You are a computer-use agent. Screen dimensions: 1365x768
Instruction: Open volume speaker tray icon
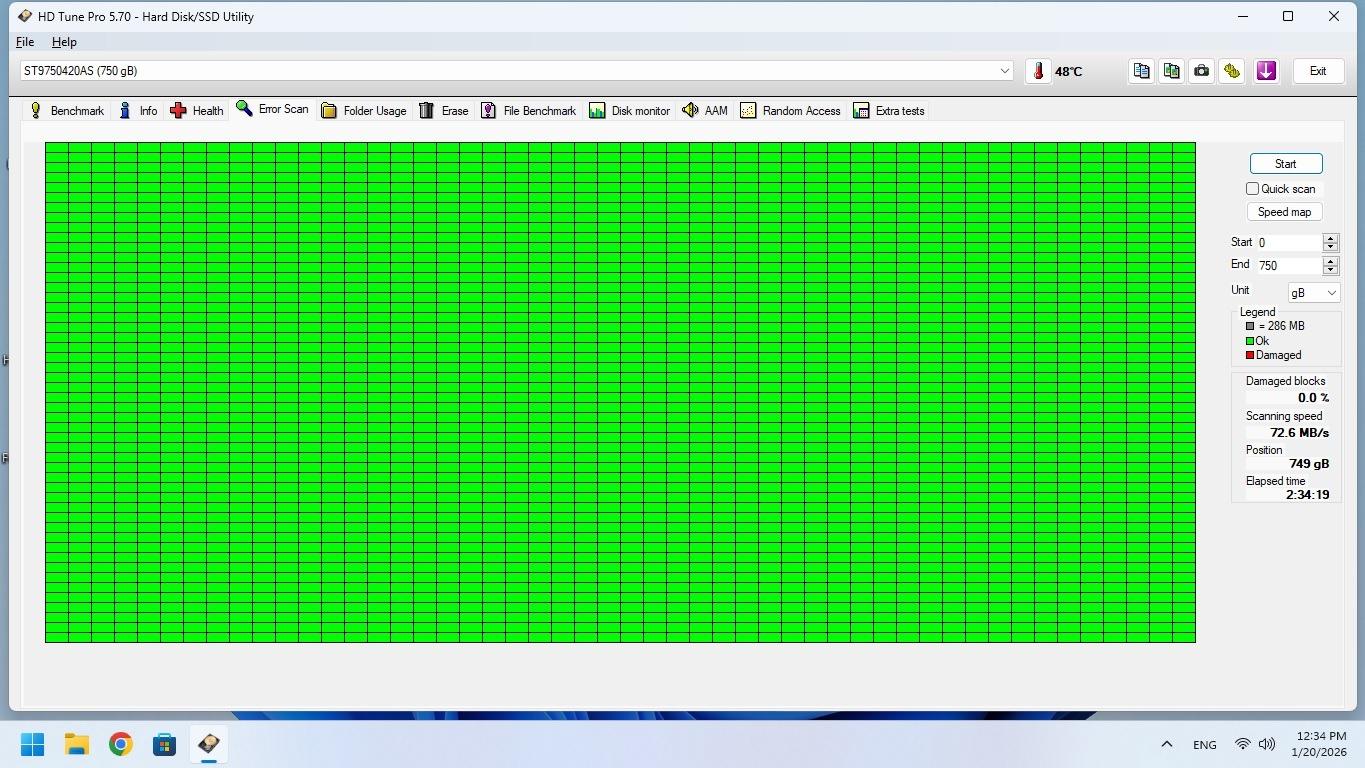tap(1267, 744)
